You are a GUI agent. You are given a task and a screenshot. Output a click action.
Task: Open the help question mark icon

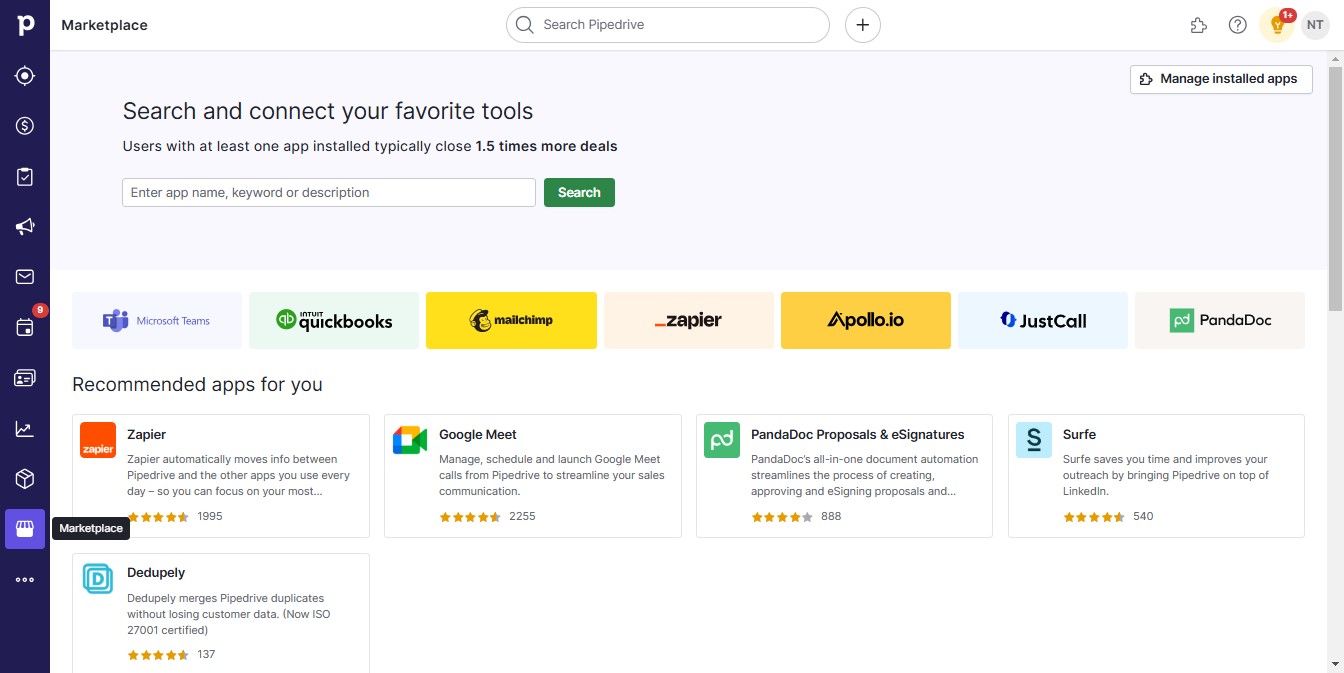click(x=1238, y=25)
